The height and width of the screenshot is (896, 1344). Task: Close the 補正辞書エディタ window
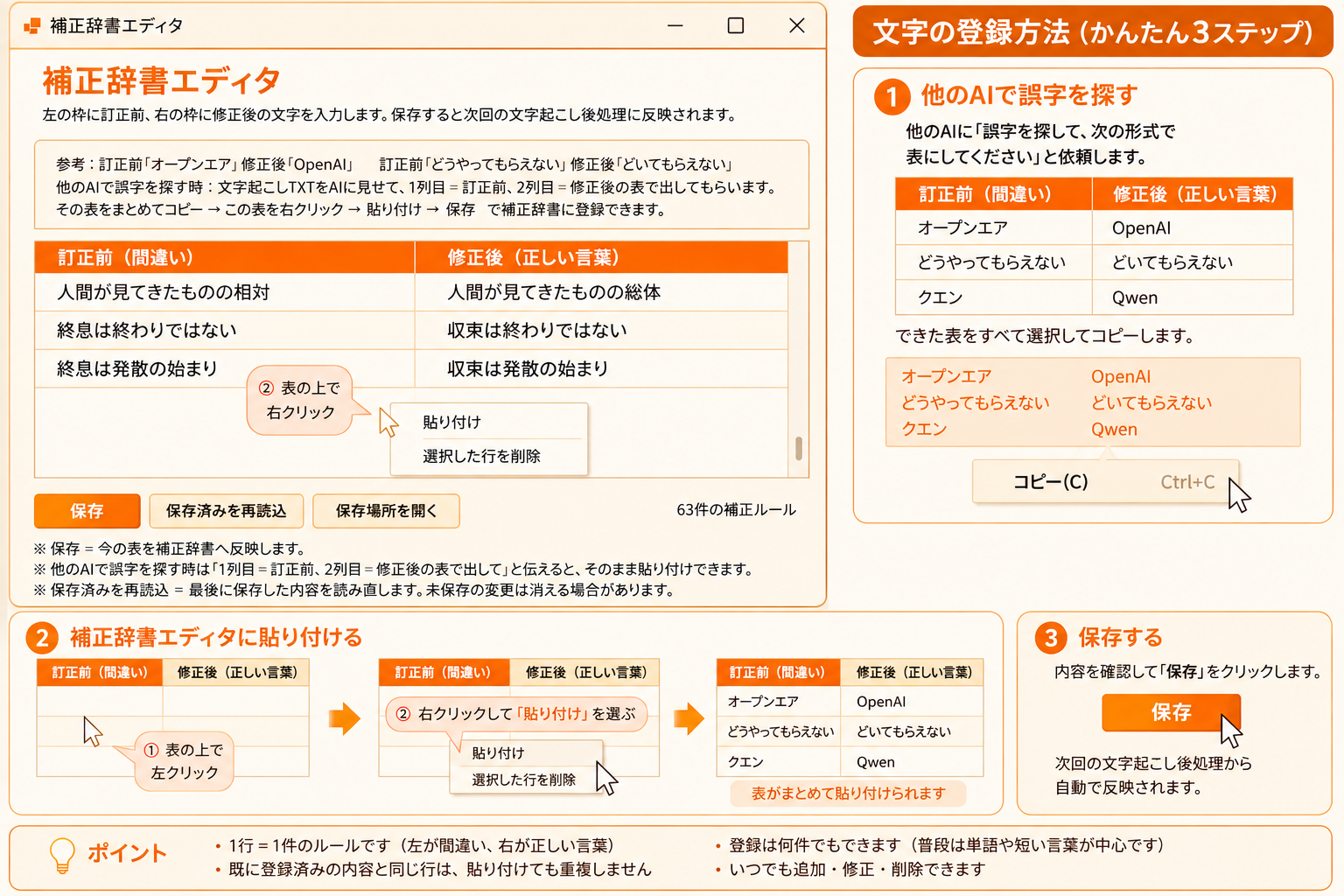pos(796,25)
